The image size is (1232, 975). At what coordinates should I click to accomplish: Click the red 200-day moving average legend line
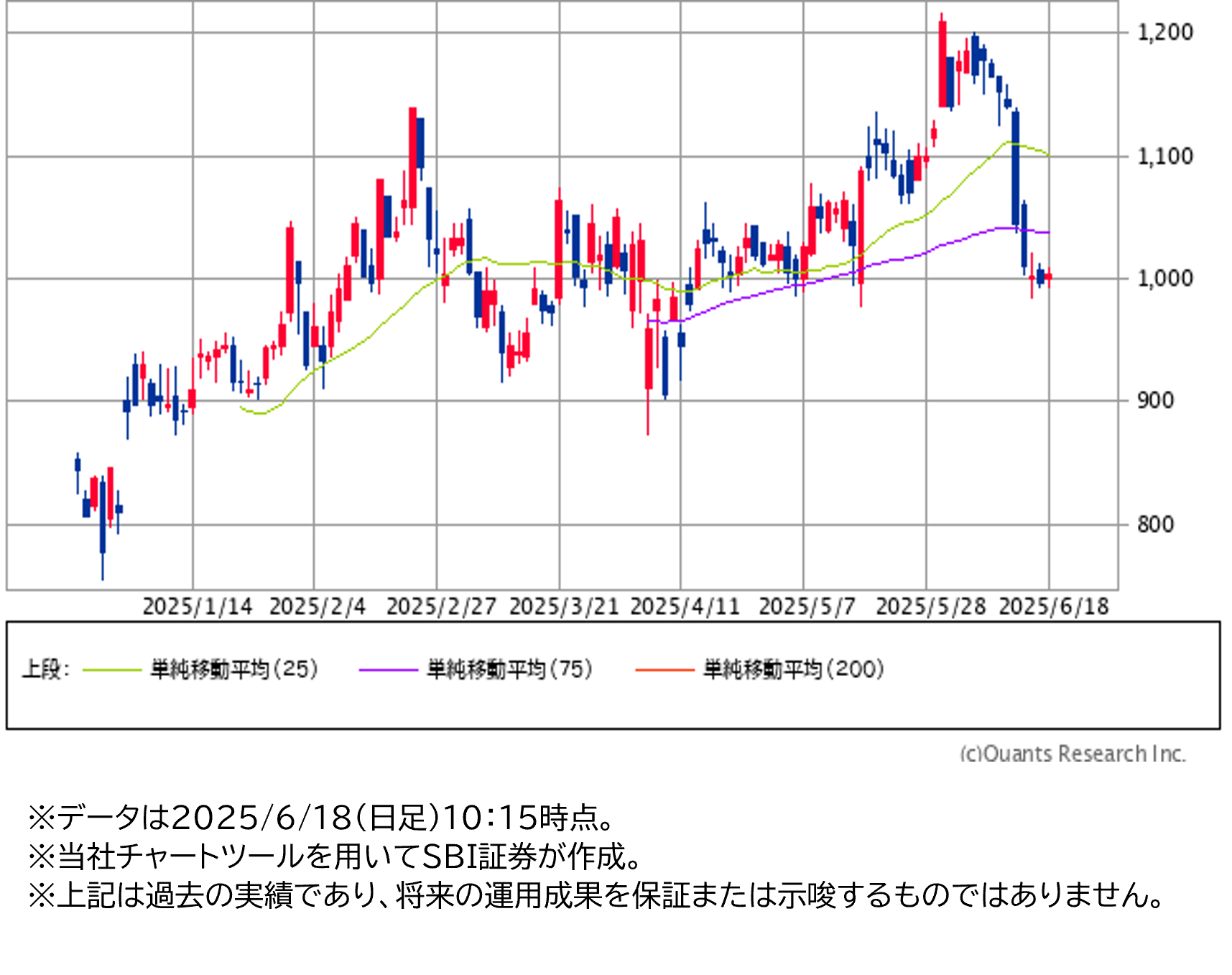tap(664, 670)
